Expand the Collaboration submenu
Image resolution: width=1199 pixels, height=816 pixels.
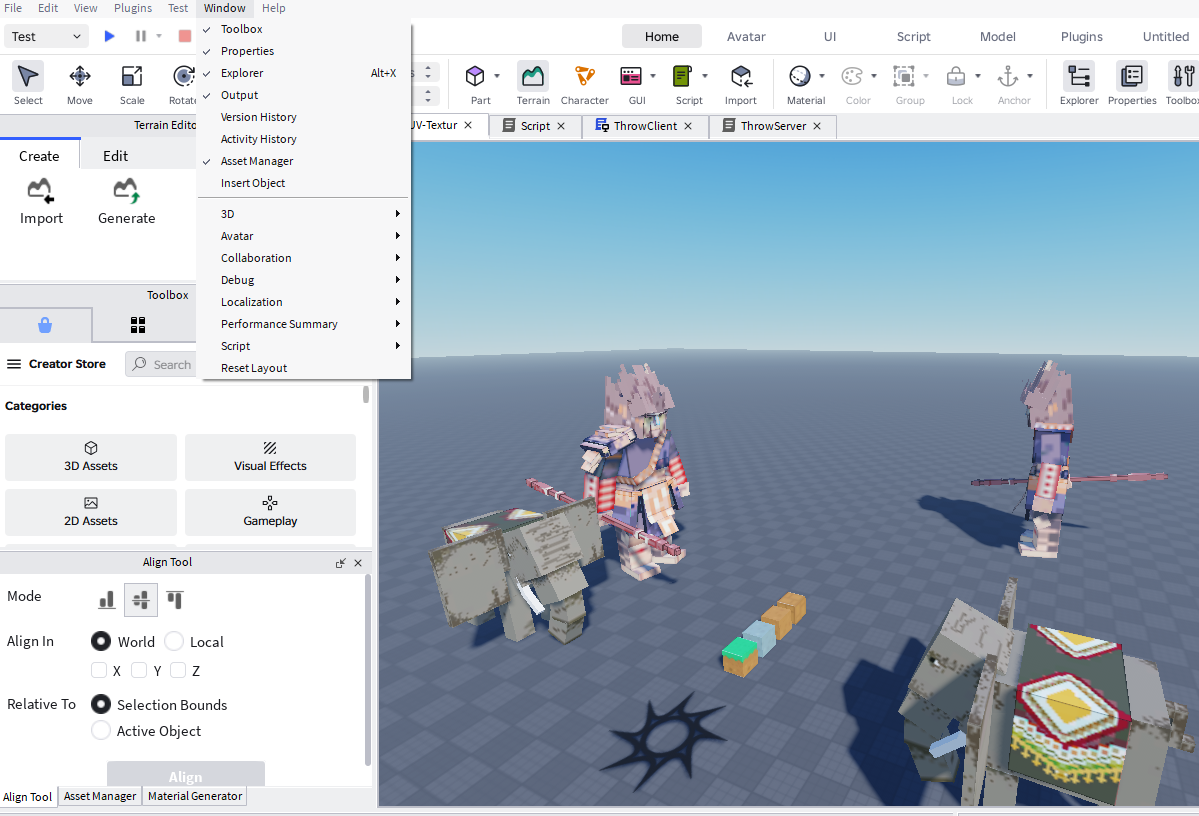[304, 258]
